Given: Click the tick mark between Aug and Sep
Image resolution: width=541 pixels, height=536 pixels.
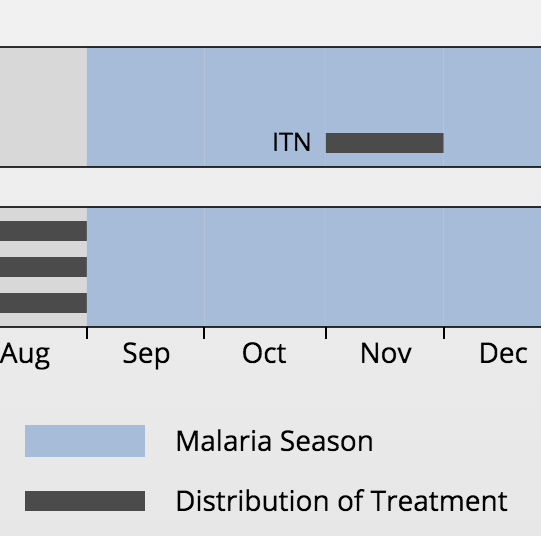Looking at the screenshot, I should click(87, 333).
